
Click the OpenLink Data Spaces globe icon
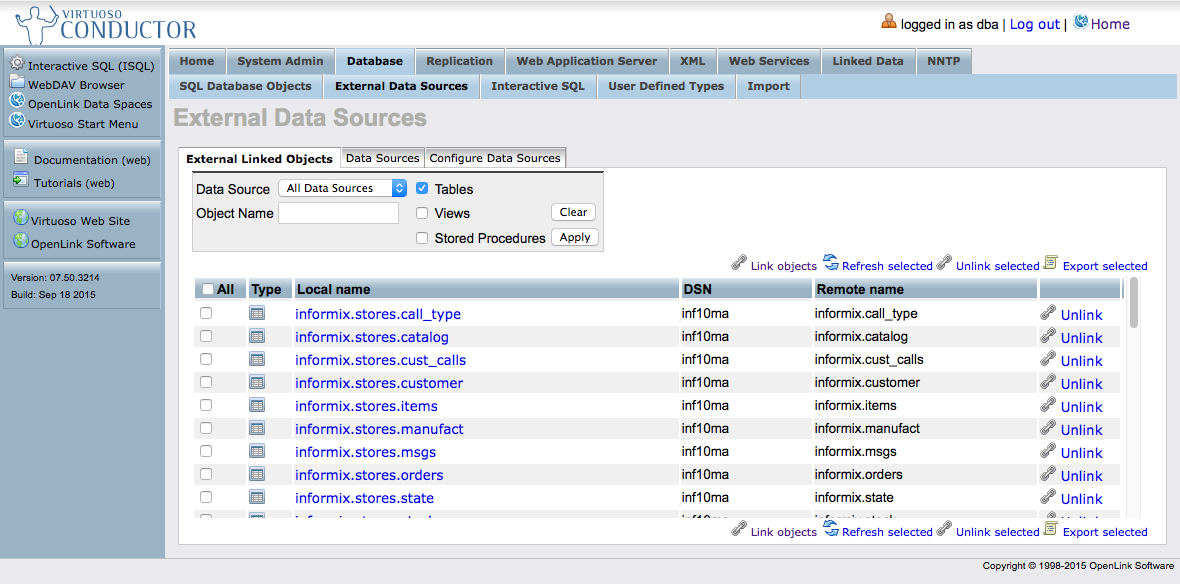point(18,101)
